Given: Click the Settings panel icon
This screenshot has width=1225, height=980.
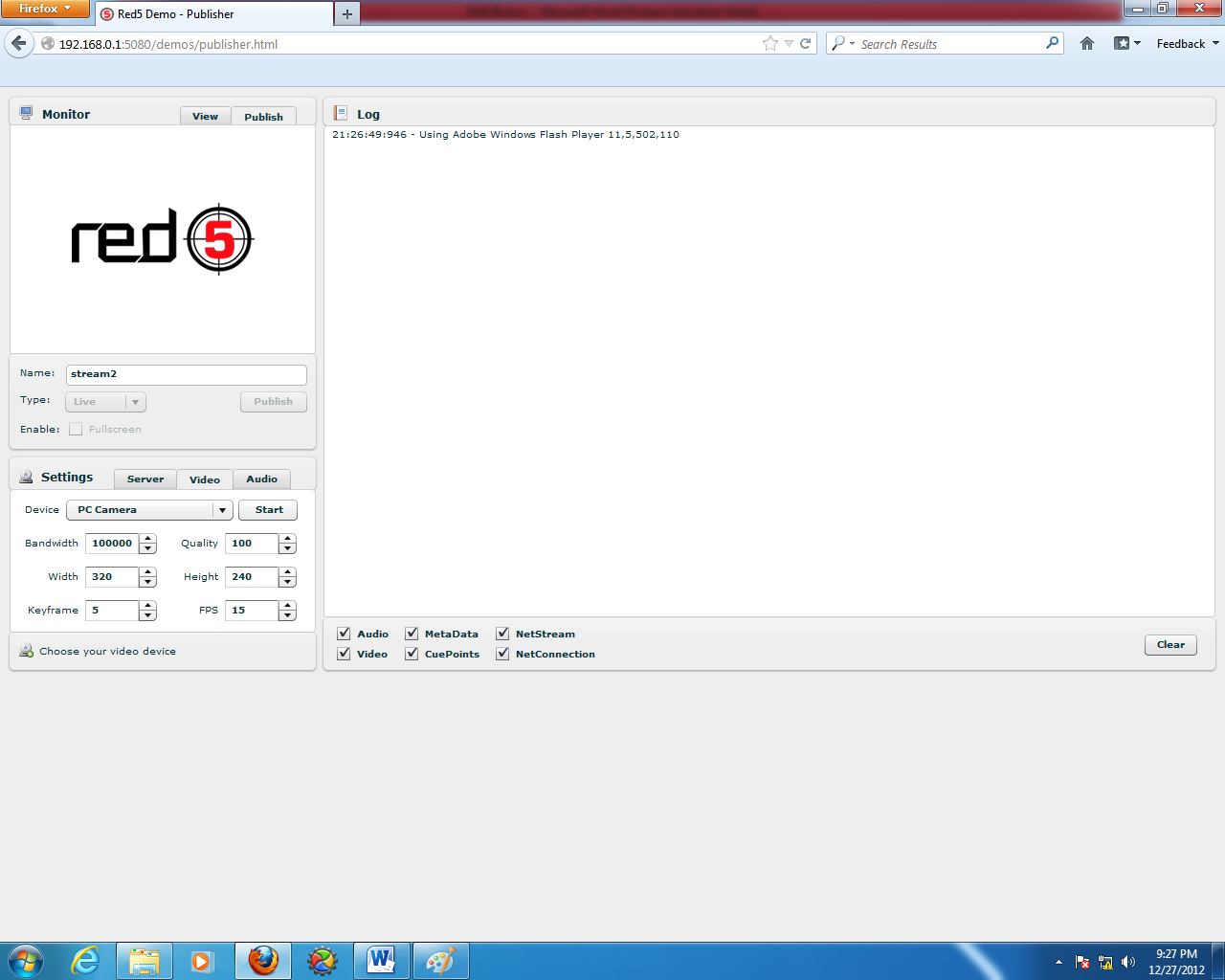Looking at the screenshot, I should point(24,476).
